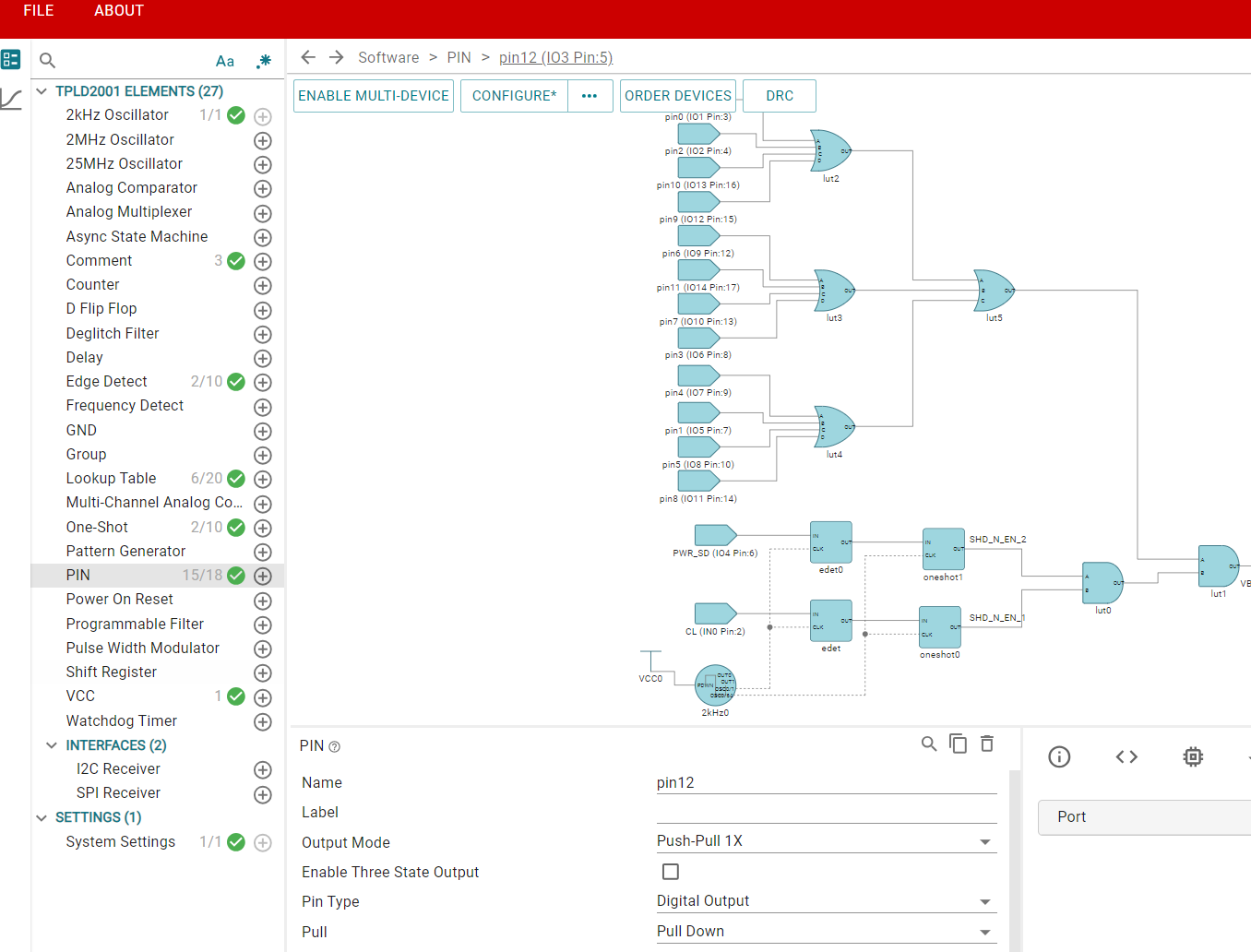This screenshot has width=1251, height=952.
Task: Collapse the TPLD2001 ELEMENTS section
Action: click(x=42, y=91)
